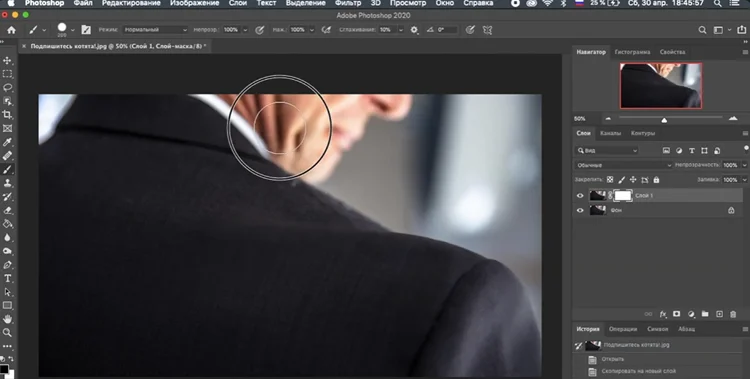Viewport: 750px width, 379px height.
Task: Toggle the layer filtering switch
Action: [746, 149]
